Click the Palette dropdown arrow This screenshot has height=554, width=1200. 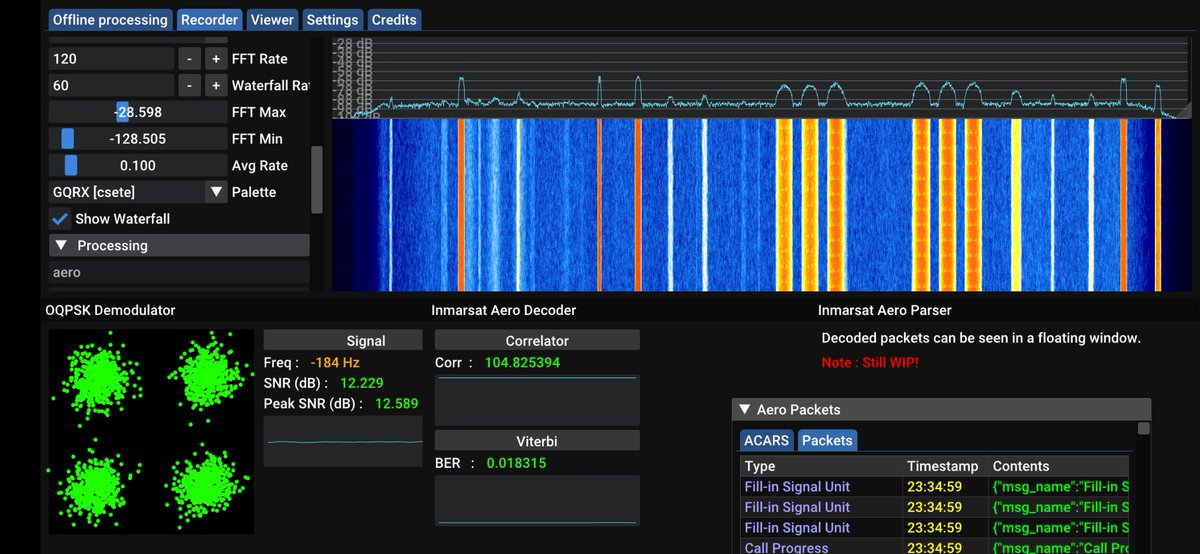[x=216, y=192]
